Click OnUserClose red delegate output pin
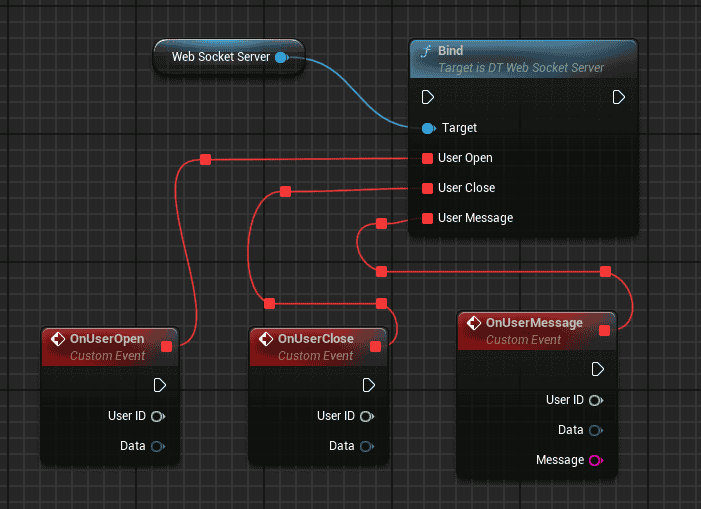The height and width of the screenshot is (509, 701). pyautogui.click(x=375, y=346)
